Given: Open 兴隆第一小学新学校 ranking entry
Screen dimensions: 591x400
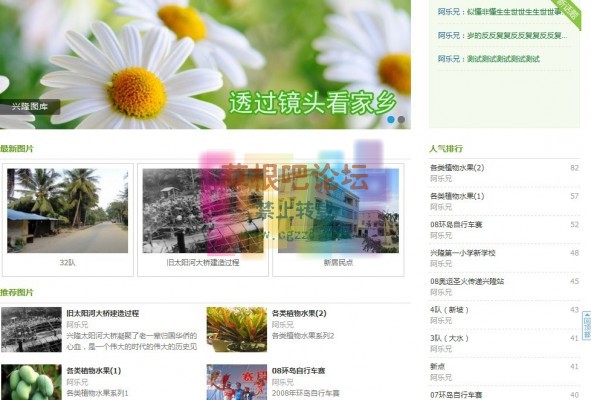Looking at the screenshot, I should pos(463,253).
